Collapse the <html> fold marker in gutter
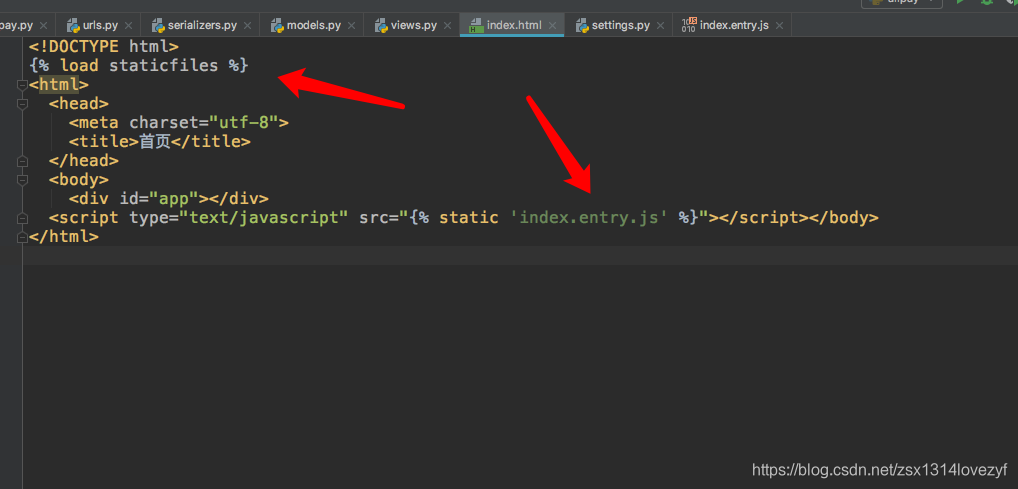1018x489 pixels. click(23, 85)
